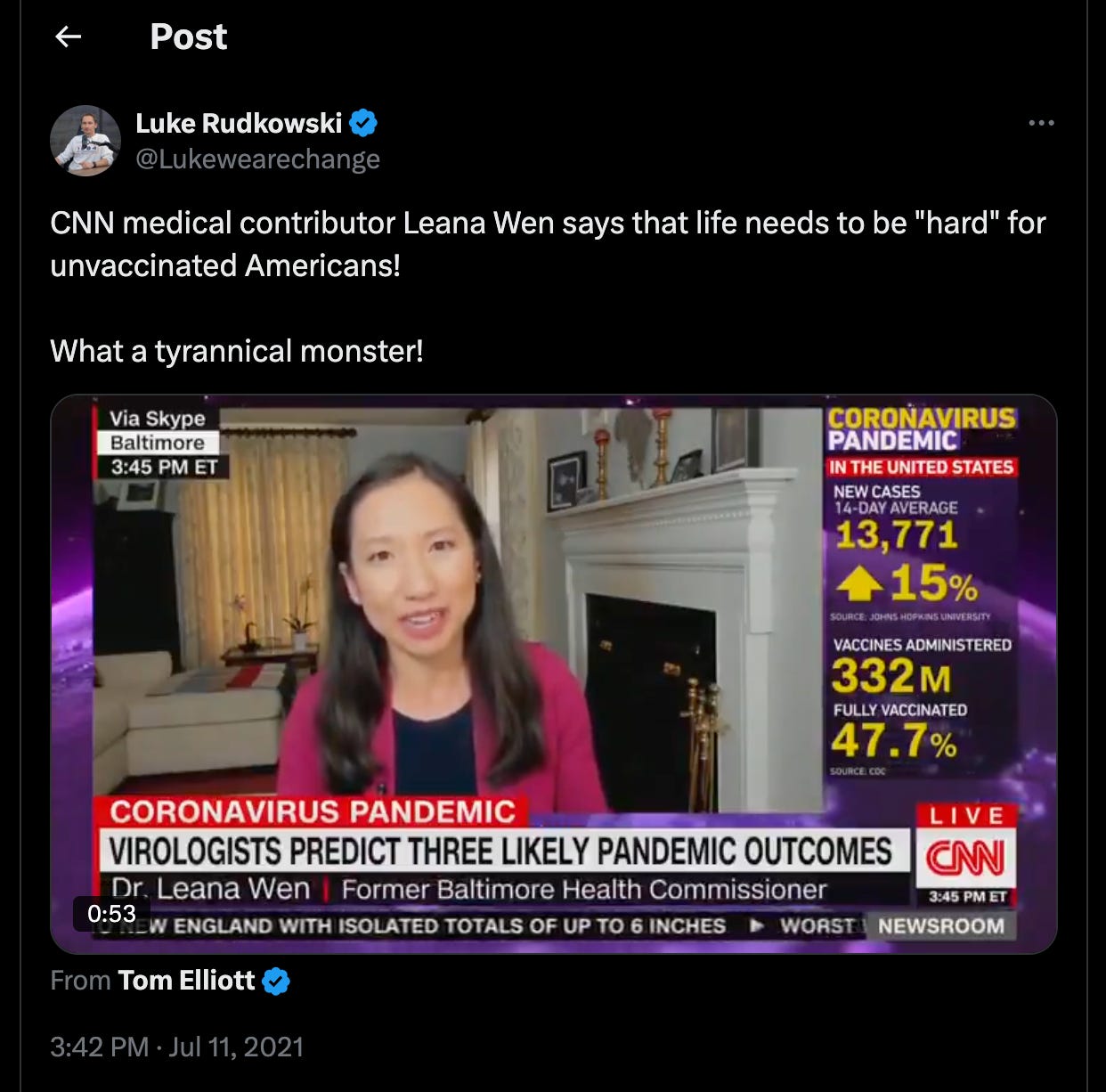1106x1092 pixels.
Task: Open the three-dot more options menu
Action: point(1041,123)
